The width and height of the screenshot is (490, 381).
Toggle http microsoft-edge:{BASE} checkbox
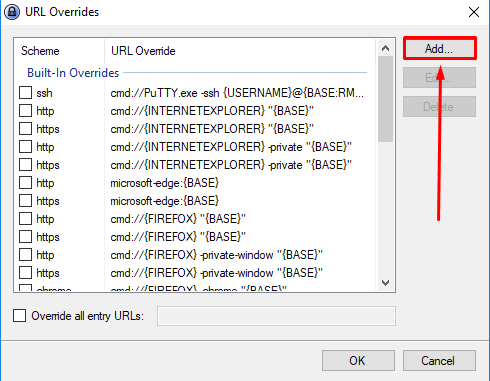click(x=26, y=183)
